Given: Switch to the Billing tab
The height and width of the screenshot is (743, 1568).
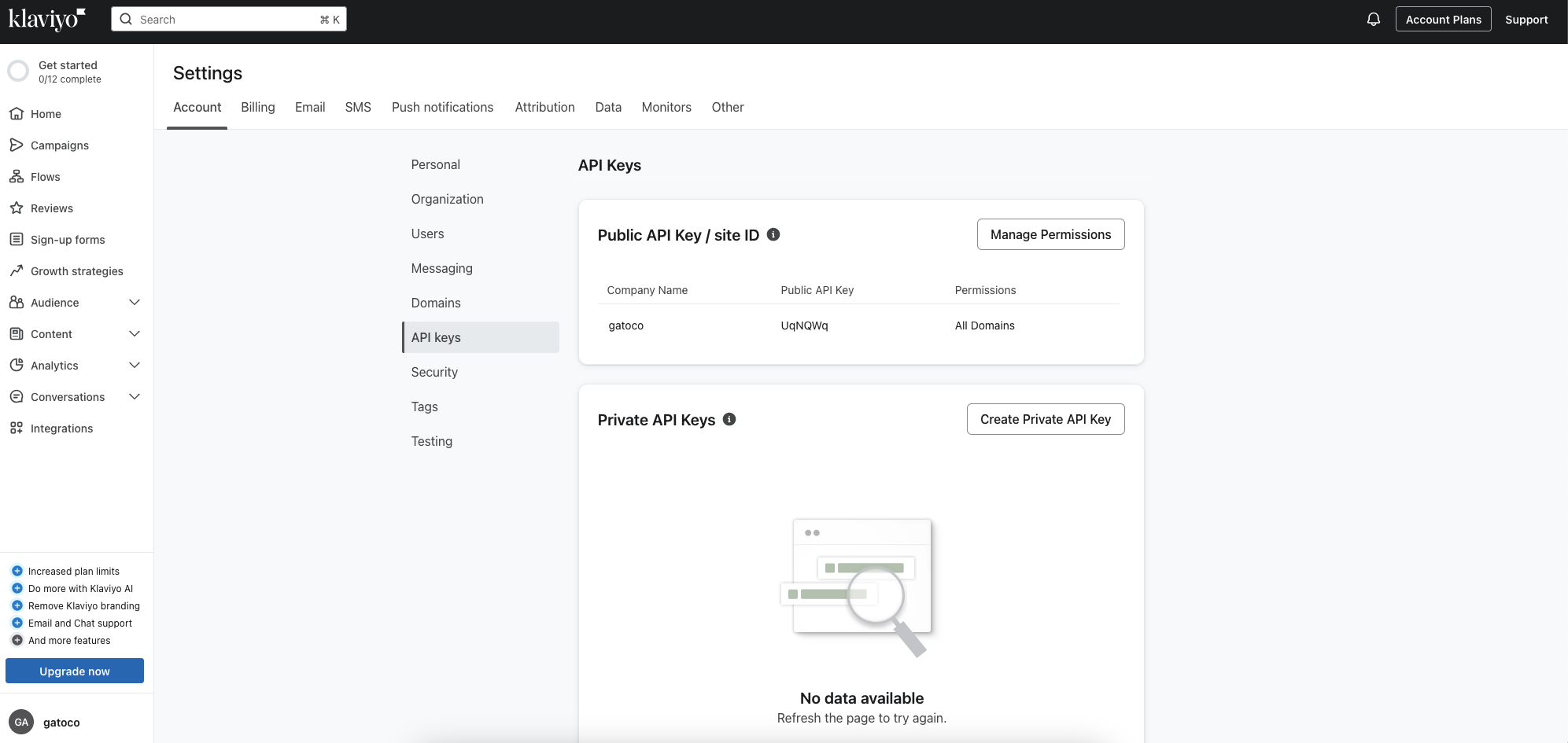Looking at the screenshot, I should coord(258,107).
